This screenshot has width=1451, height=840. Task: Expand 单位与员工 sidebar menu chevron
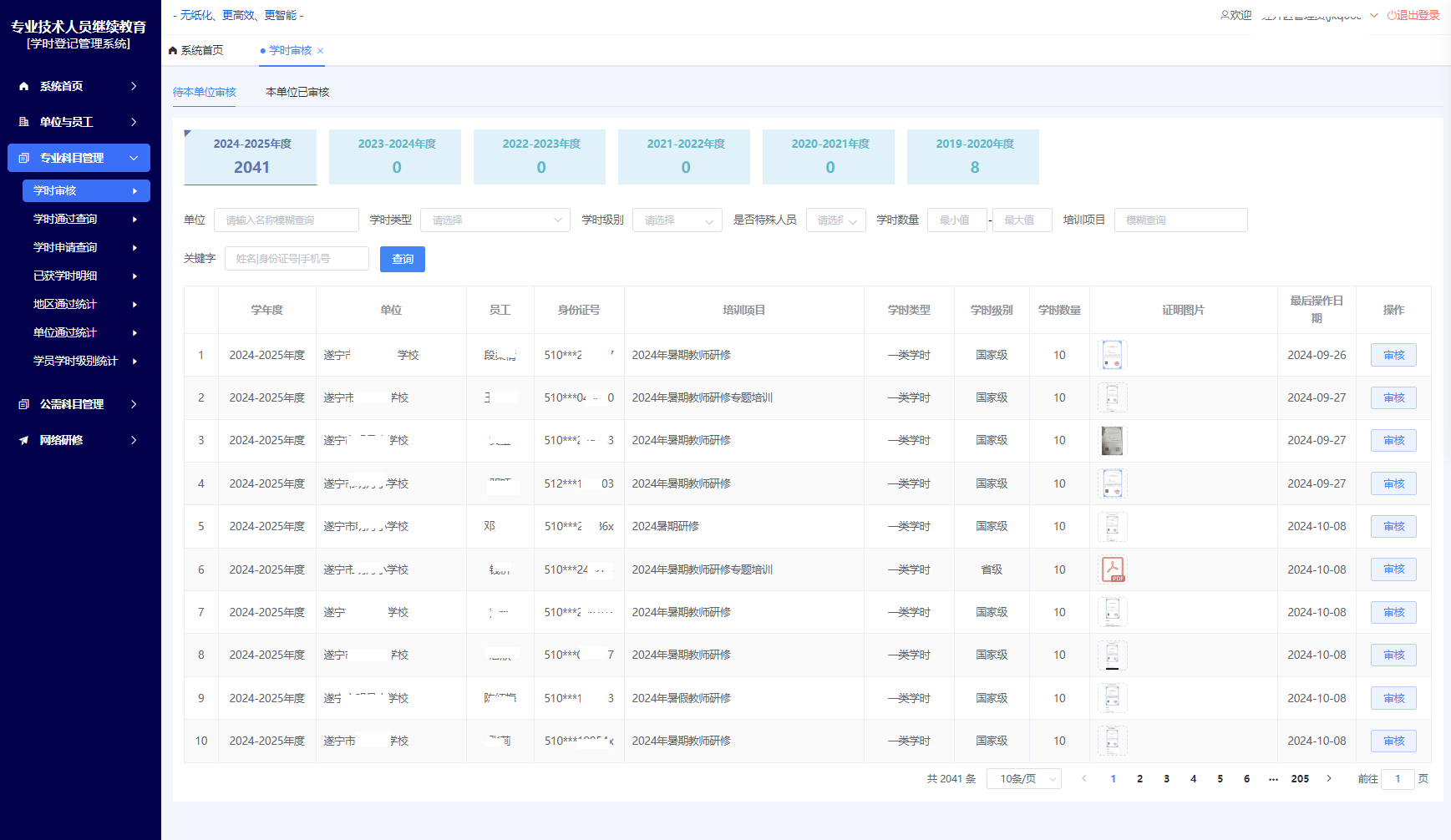pyautogui.click(x=134, y=122)
